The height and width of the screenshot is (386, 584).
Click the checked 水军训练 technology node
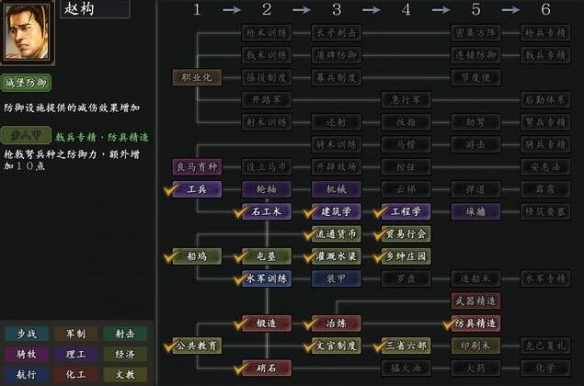click(x=267, y=279)
